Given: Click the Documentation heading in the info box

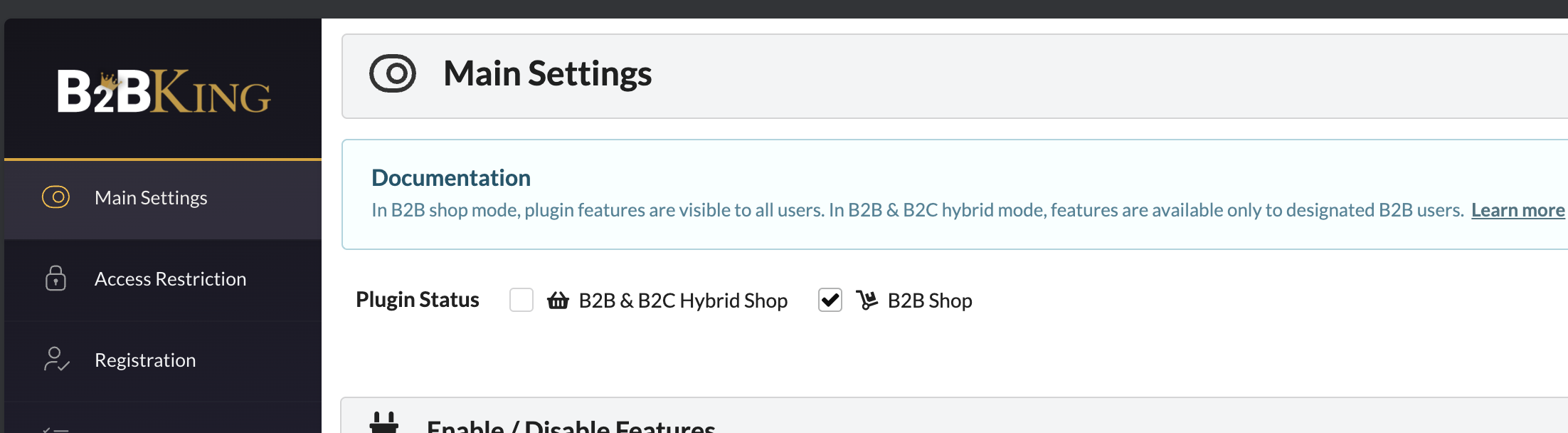Looking at the screenshot, I should (x=451, y=177).
